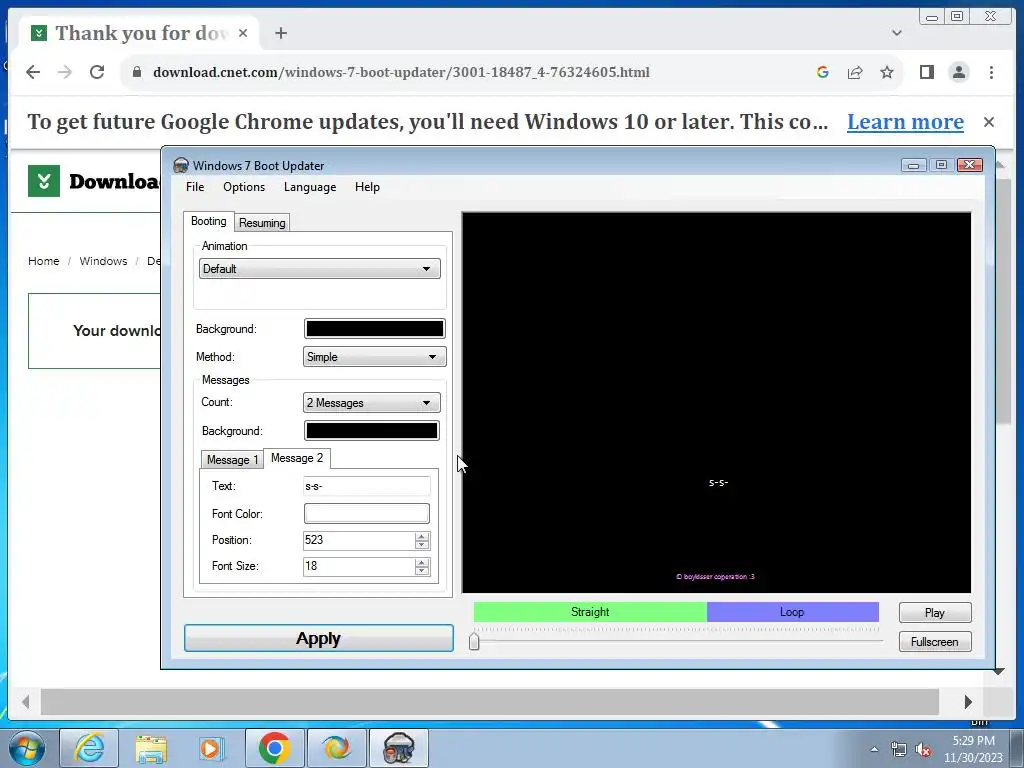Increase Font Size with up spinner
The width and height of the screenshot is (1024, 768).
[422, 562]
